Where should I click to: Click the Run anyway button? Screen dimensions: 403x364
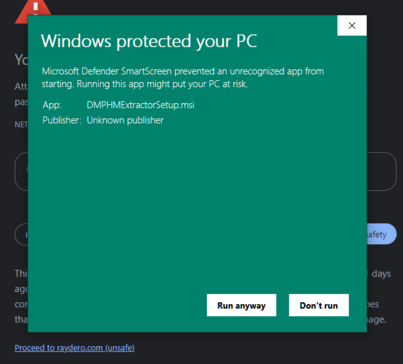[x=241, y=305]
